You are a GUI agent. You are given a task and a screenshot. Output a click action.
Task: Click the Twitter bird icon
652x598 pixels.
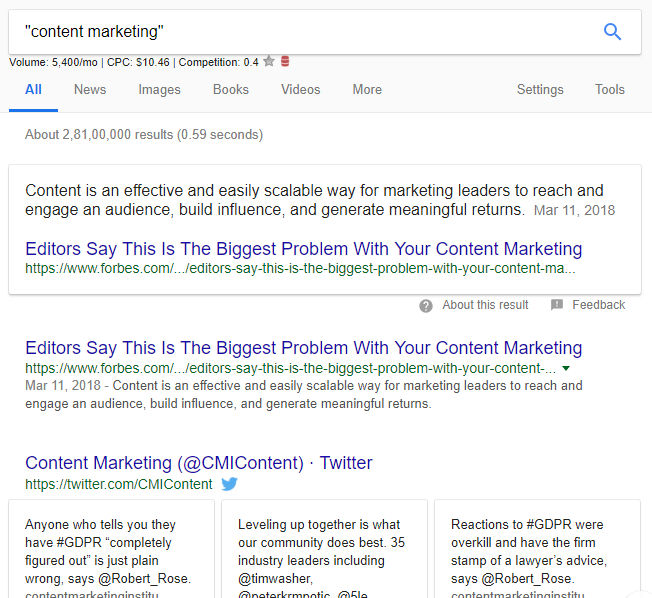click(229, 484)
